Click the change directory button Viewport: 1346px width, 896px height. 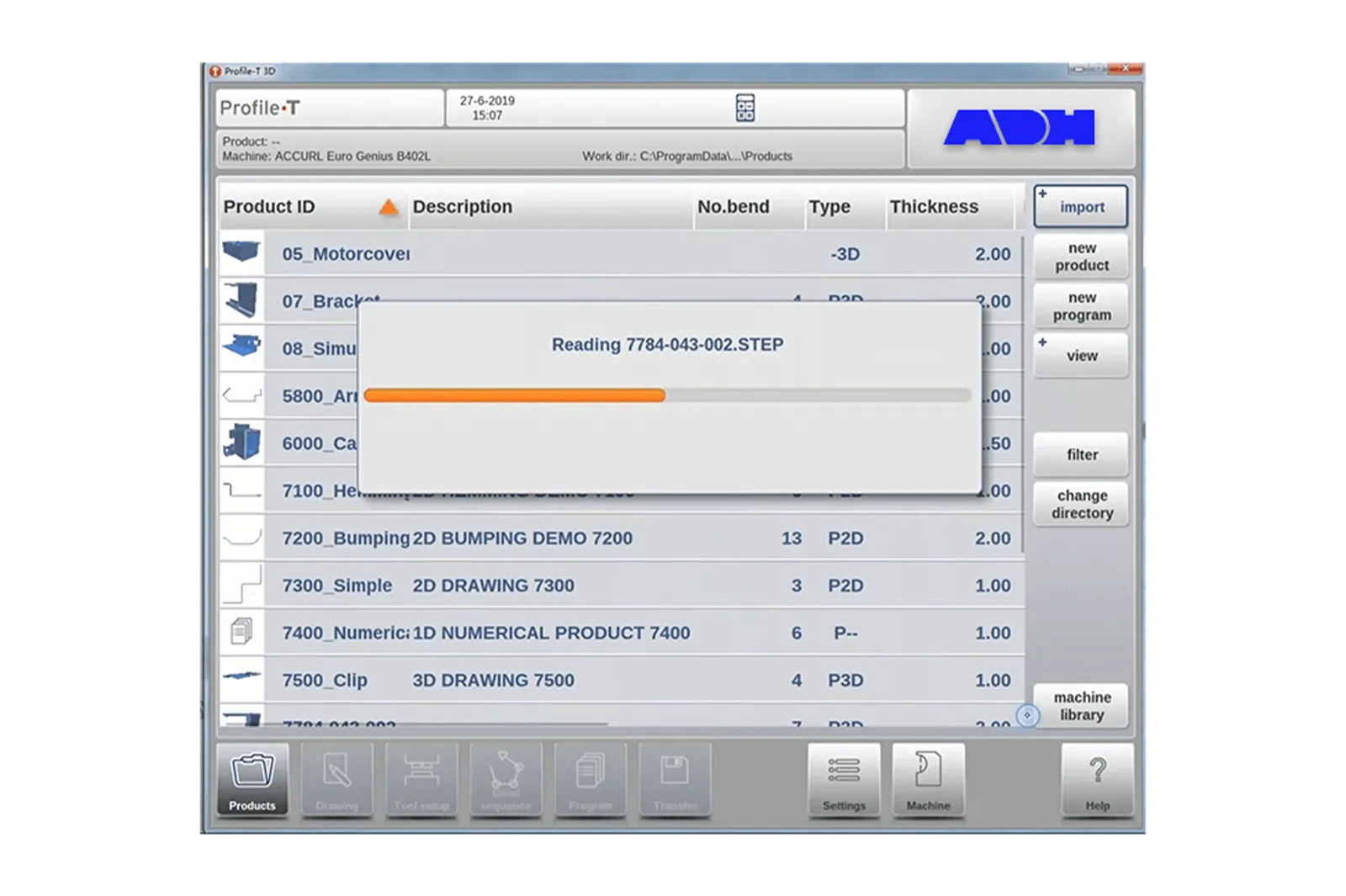point(1081,504)
